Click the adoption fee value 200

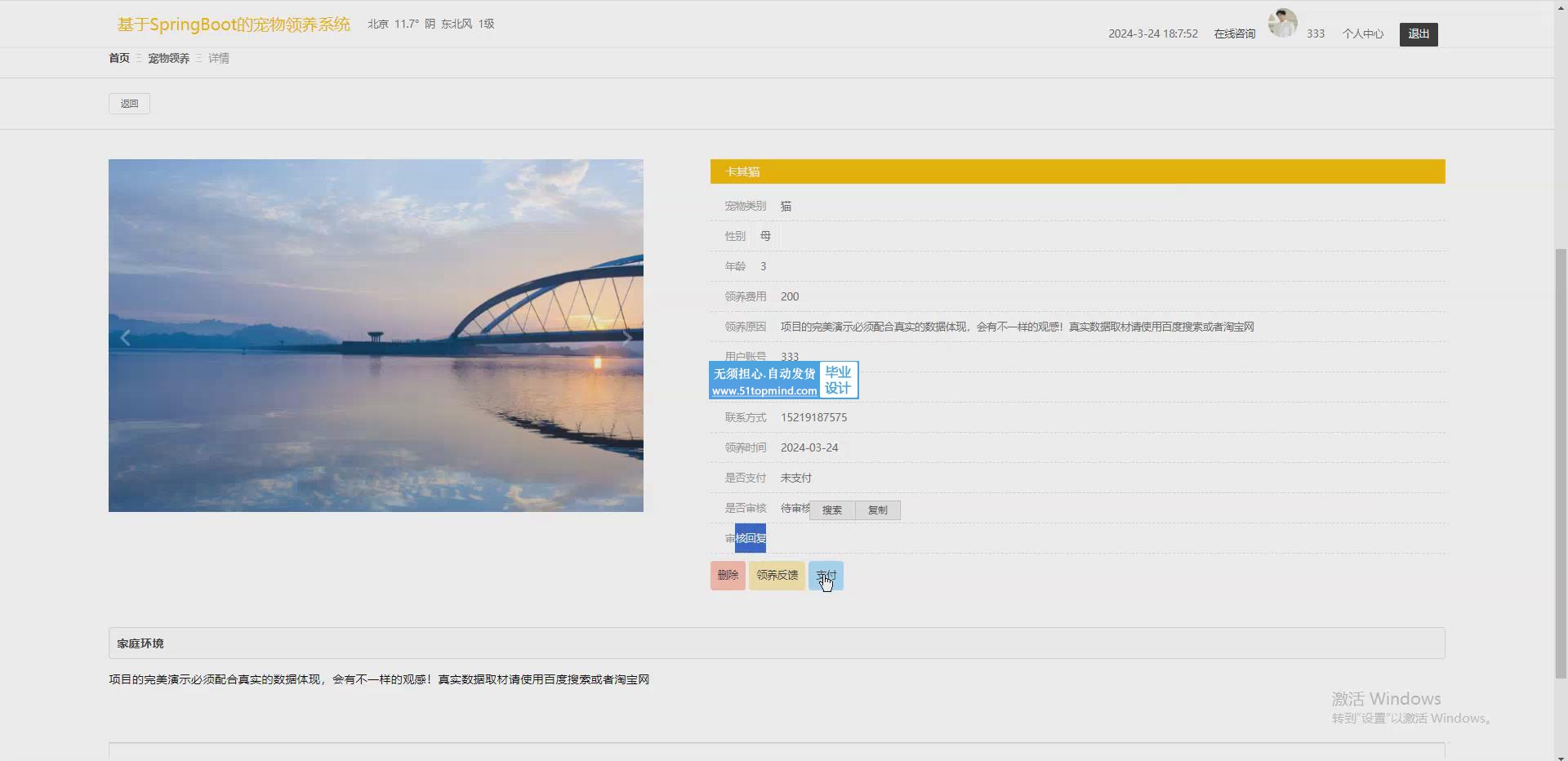coord(790,296)
